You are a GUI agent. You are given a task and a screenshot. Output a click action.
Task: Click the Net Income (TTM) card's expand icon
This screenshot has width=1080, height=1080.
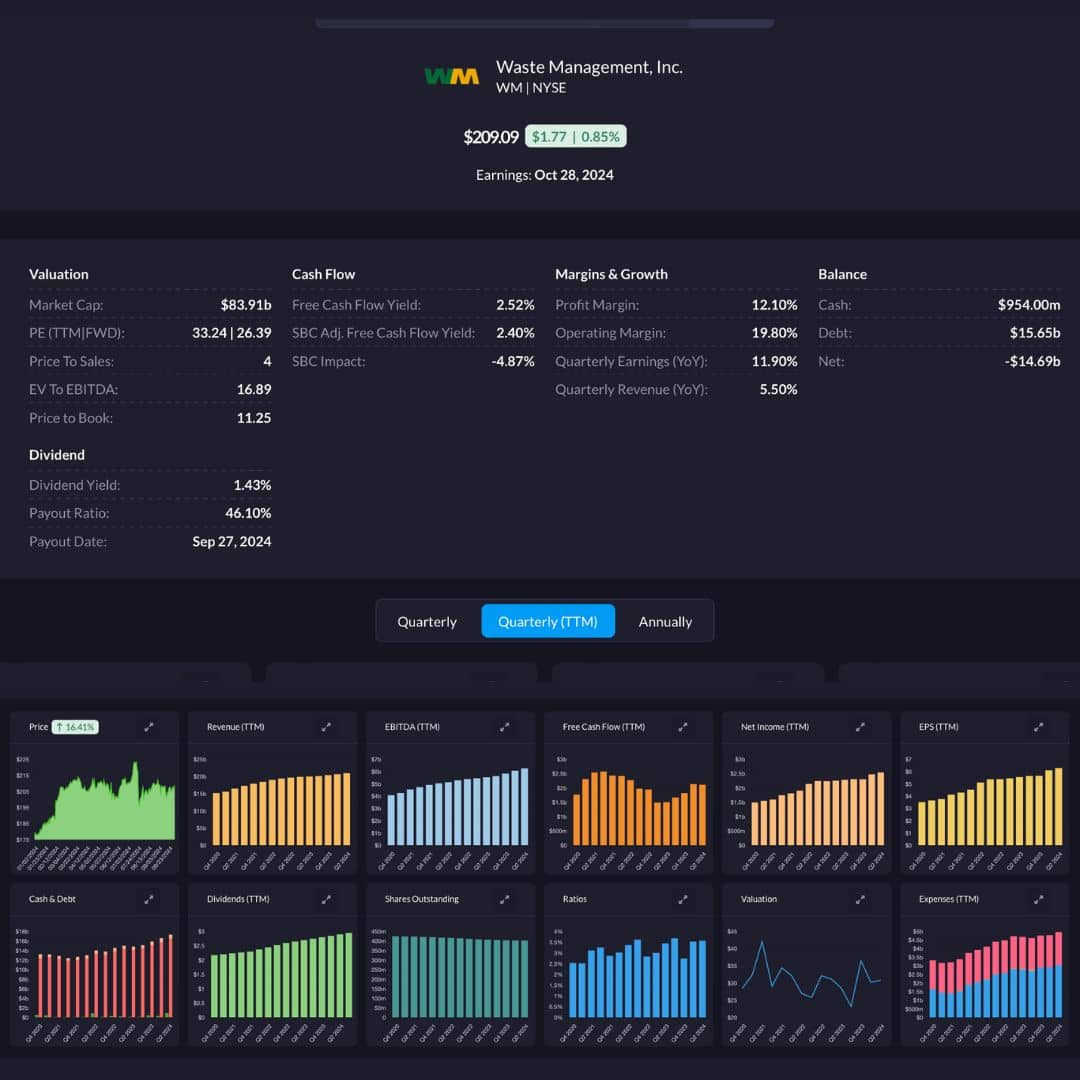click(x=861, y=727)
